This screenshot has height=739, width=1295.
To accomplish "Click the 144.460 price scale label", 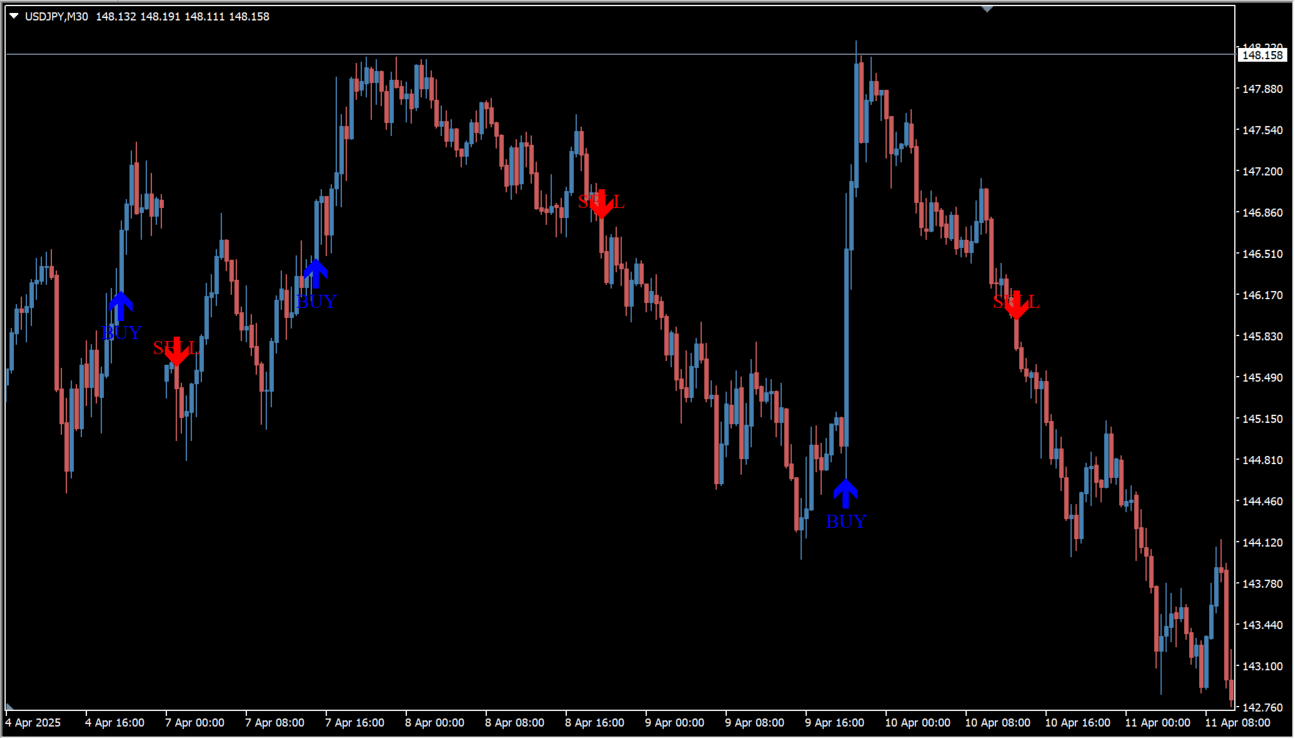I will click(1262, 501).
